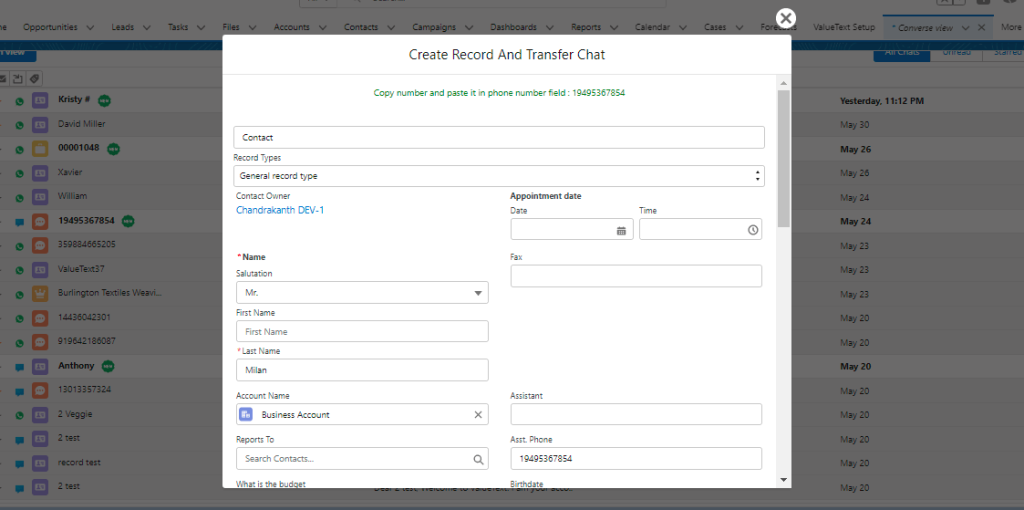
Task: Open the Record Types select box
Action: coord(498,176)
